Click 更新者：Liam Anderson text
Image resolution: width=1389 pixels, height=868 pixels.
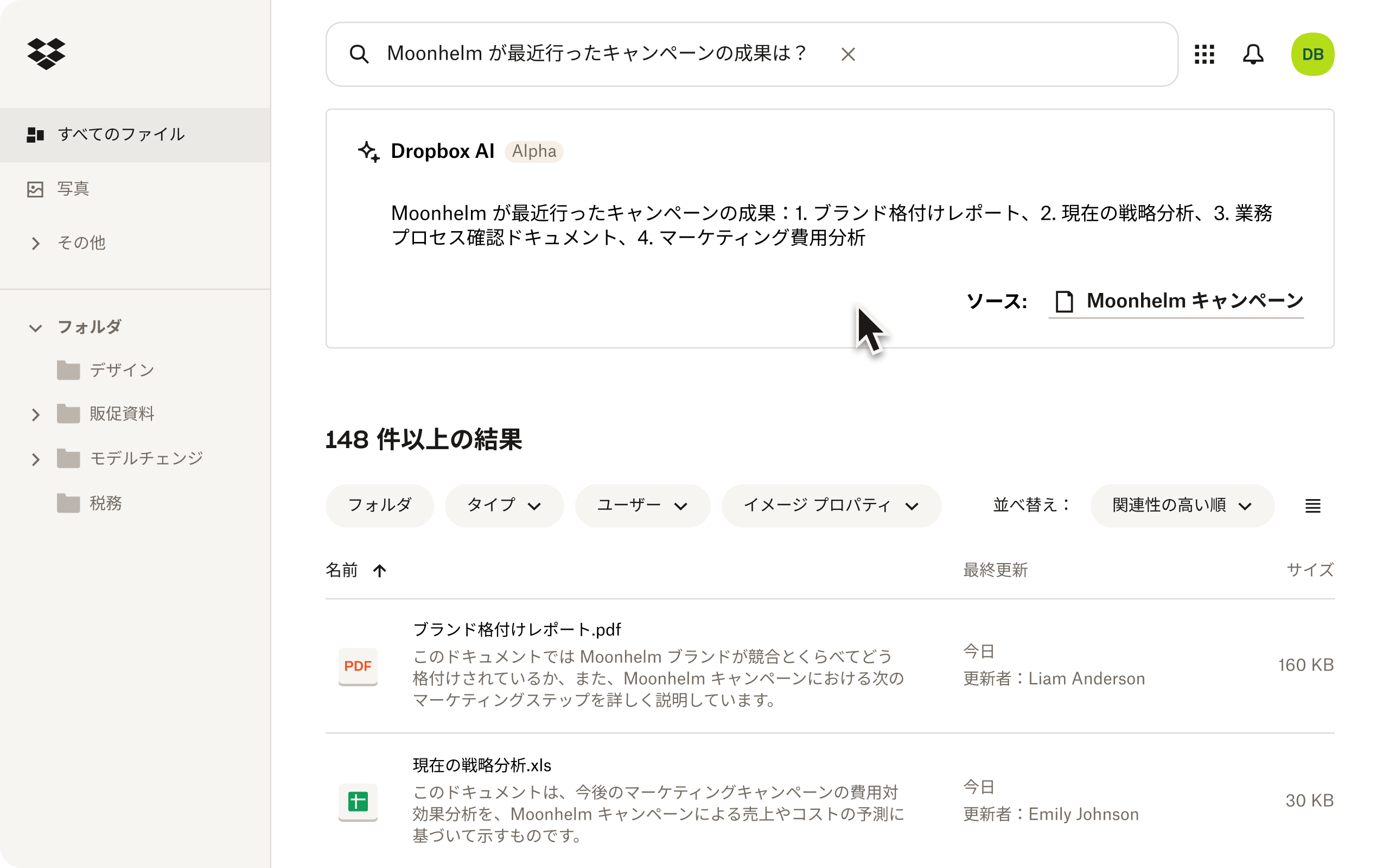1054,679
